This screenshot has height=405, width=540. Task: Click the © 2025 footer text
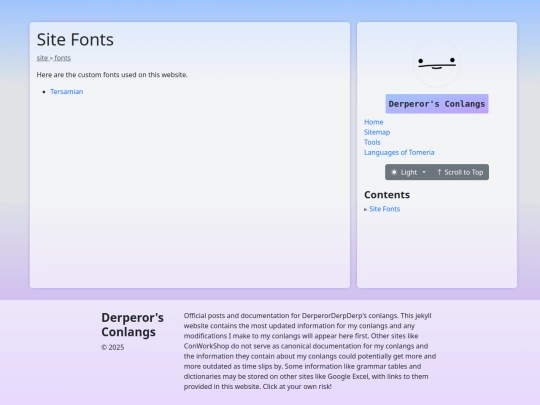coord(112,347)
